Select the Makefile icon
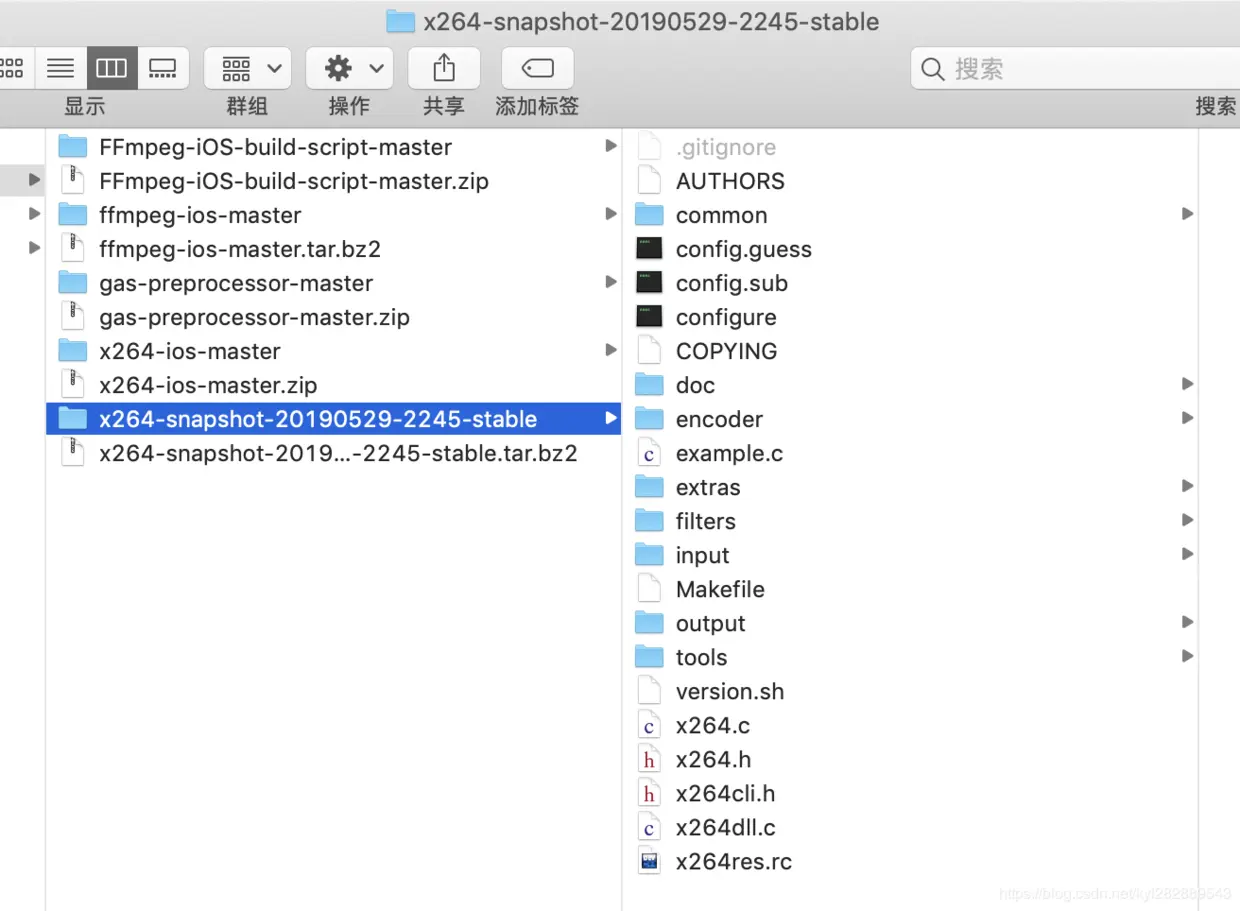1240x911 pixels. (x=650, y=589)
